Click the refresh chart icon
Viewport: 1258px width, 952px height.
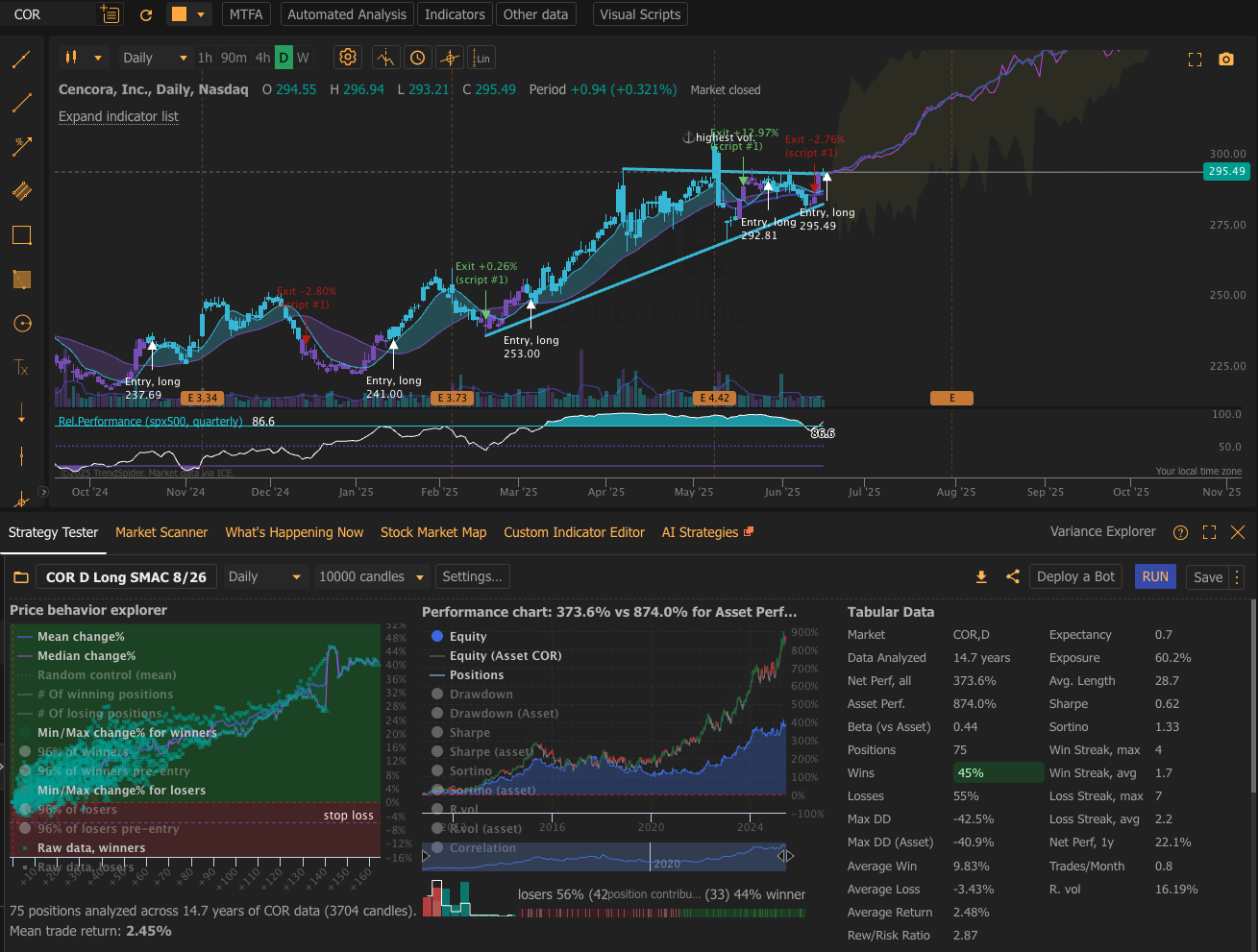tap(146, 14)
